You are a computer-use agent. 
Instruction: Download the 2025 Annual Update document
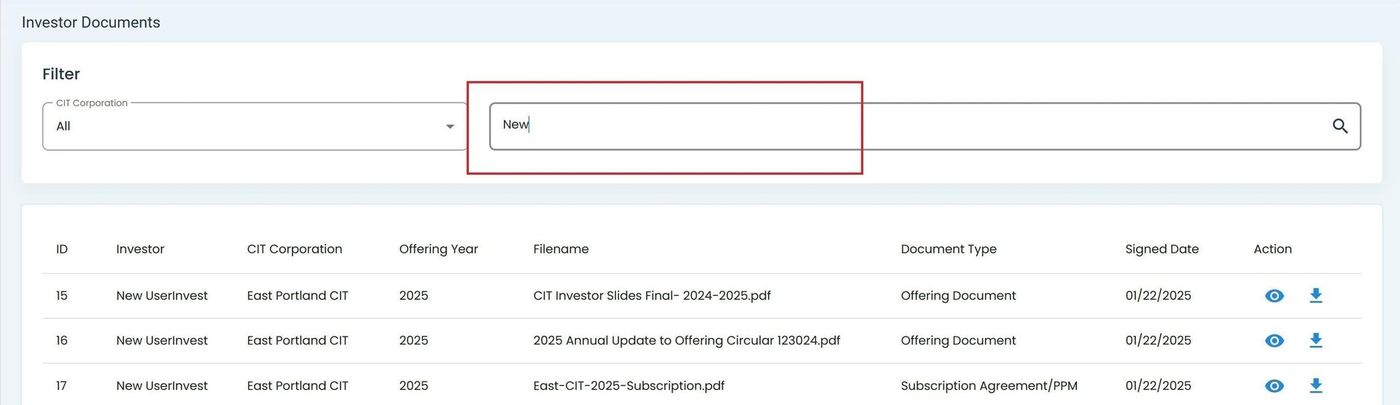pyautogui.click(x=1316, y=341)
